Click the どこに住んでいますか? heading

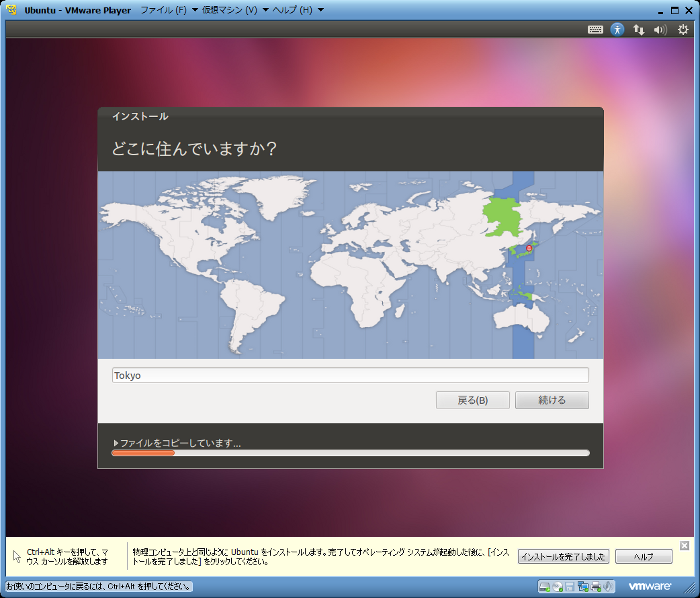[194, 149]
